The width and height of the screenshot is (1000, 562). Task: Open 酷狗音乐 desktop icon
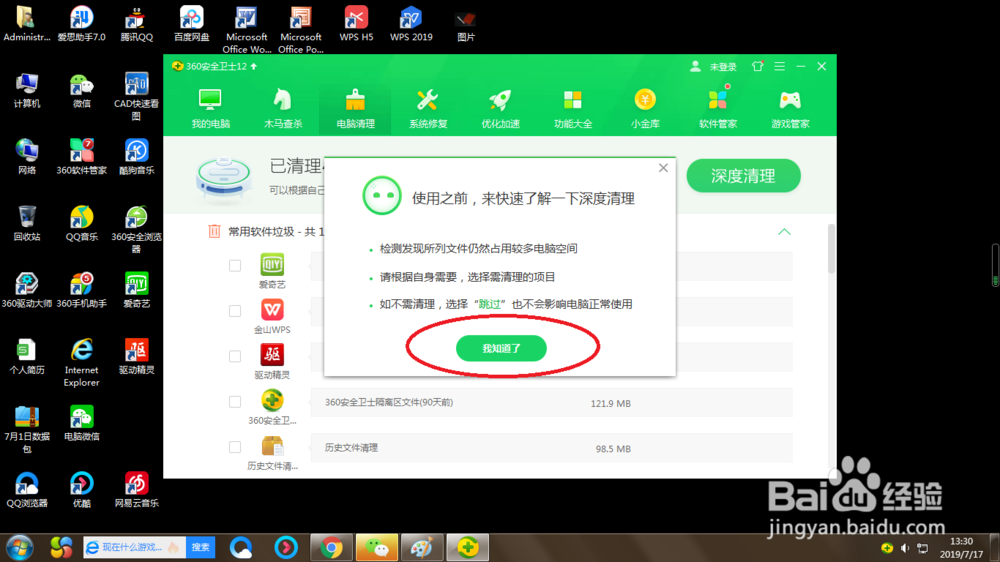(x=136, y=157)
